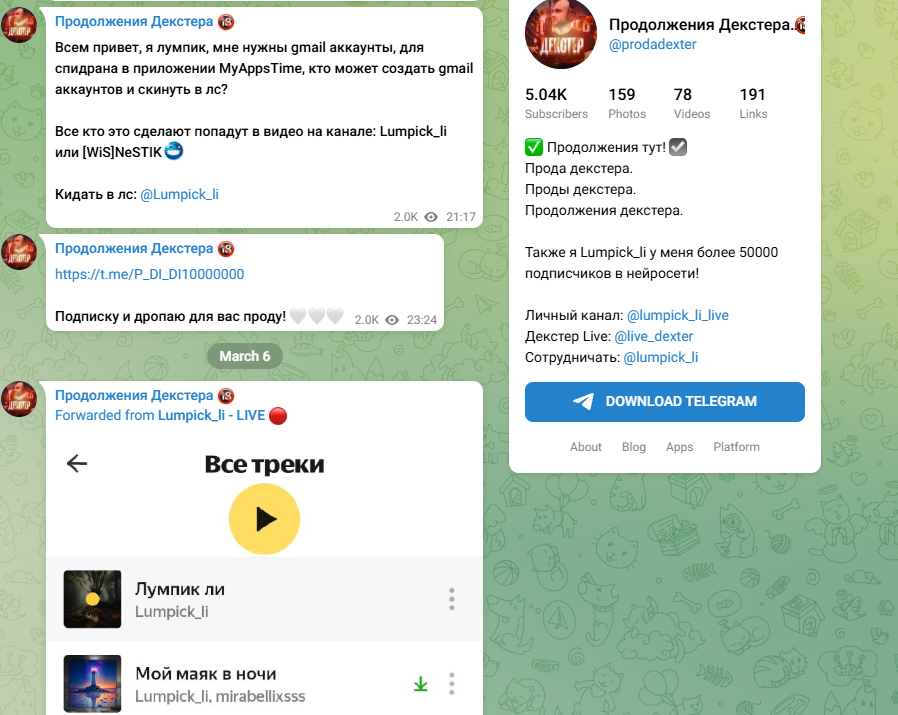Open three-dot menu for Лумпик ли track
898x715 pixels.
(452, 599)
